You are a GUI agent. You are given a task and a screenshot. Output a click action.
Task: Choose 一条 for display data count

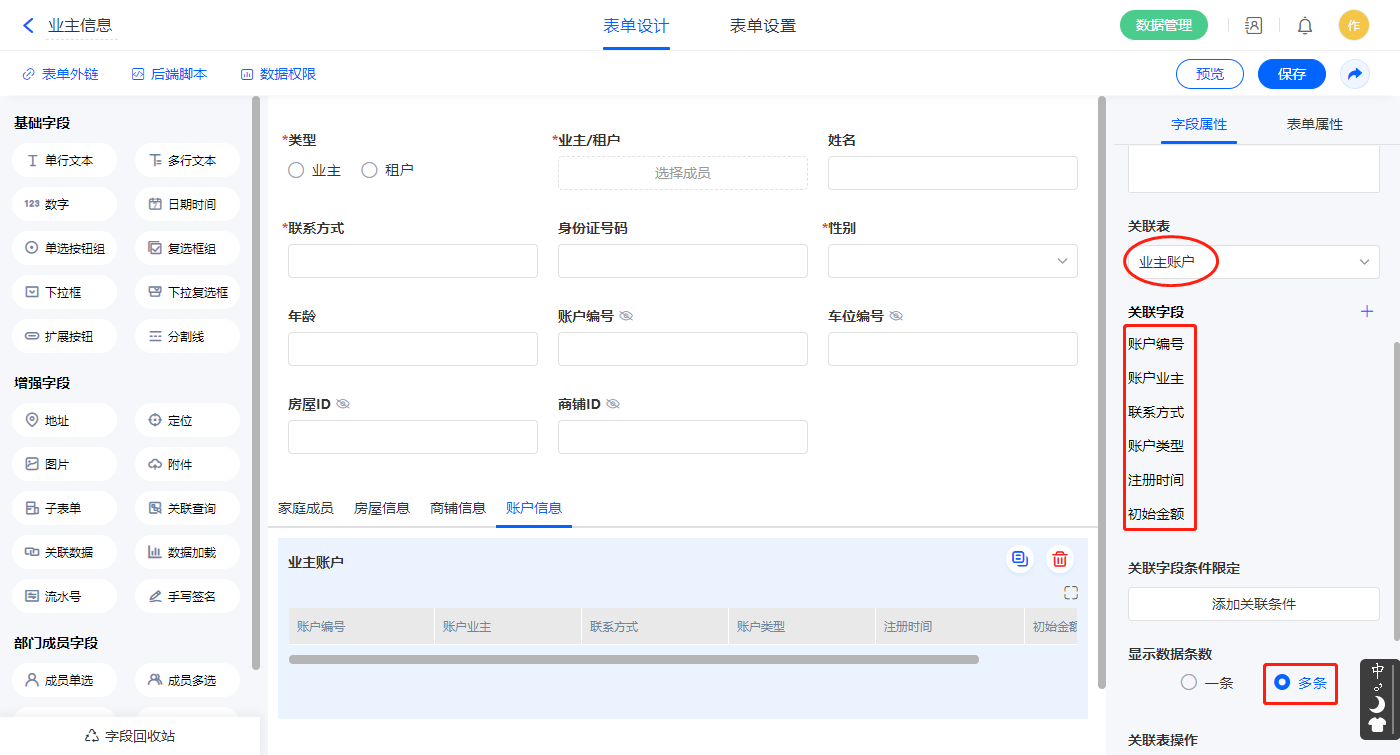(1189, 683)
